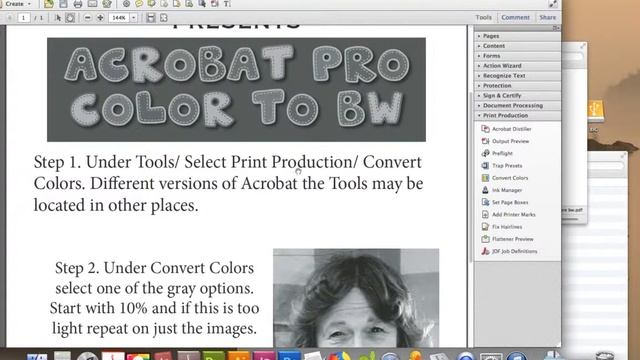The height and width of the screenshot is (360, 640).
Task: Expand the Action Wizard section
Action: [x=517, y=66]
